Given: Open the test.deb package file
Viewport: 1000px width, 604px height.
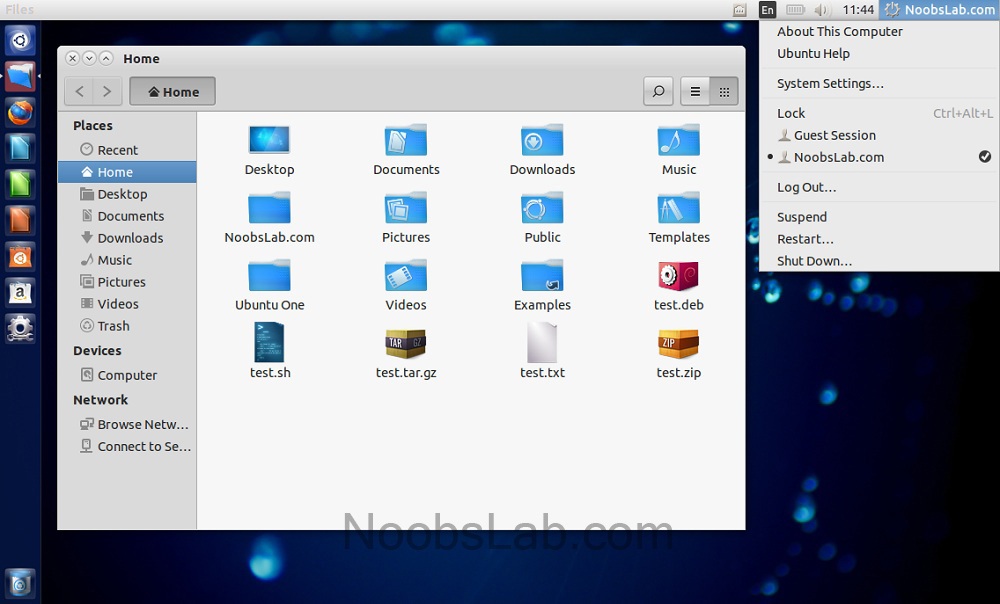Looking at the screenshot, I should tap(678, 277).
